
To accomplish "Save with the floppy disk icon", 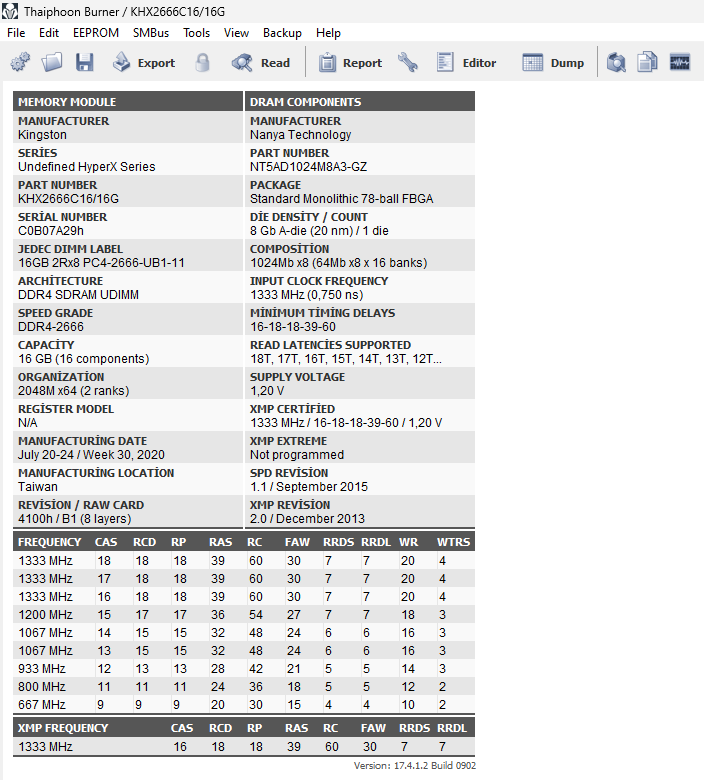I will click(85, 63).
